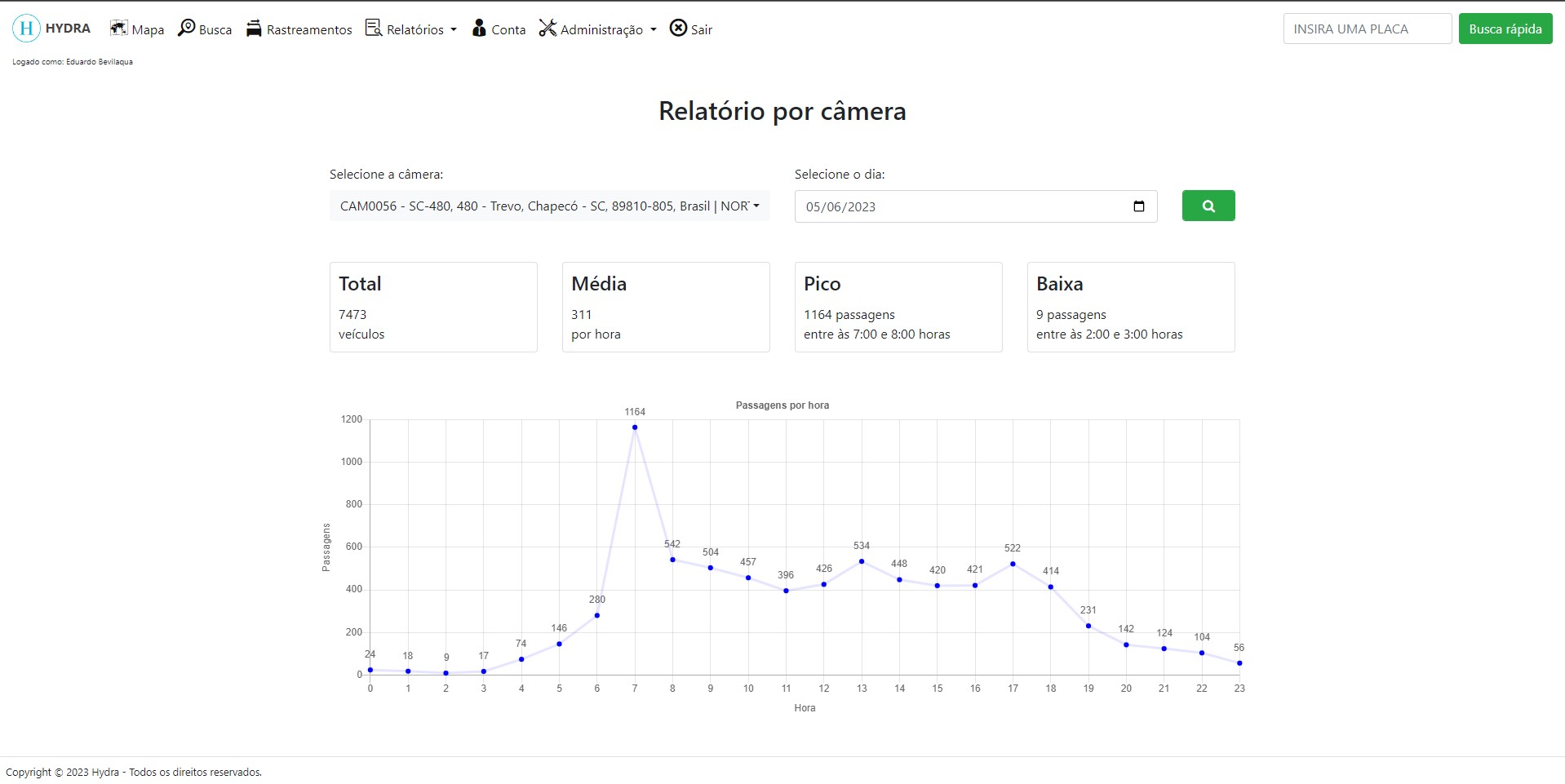Click the text '9 passagens'
The image size is (1565, 784).
click(x=1071, y=315)
